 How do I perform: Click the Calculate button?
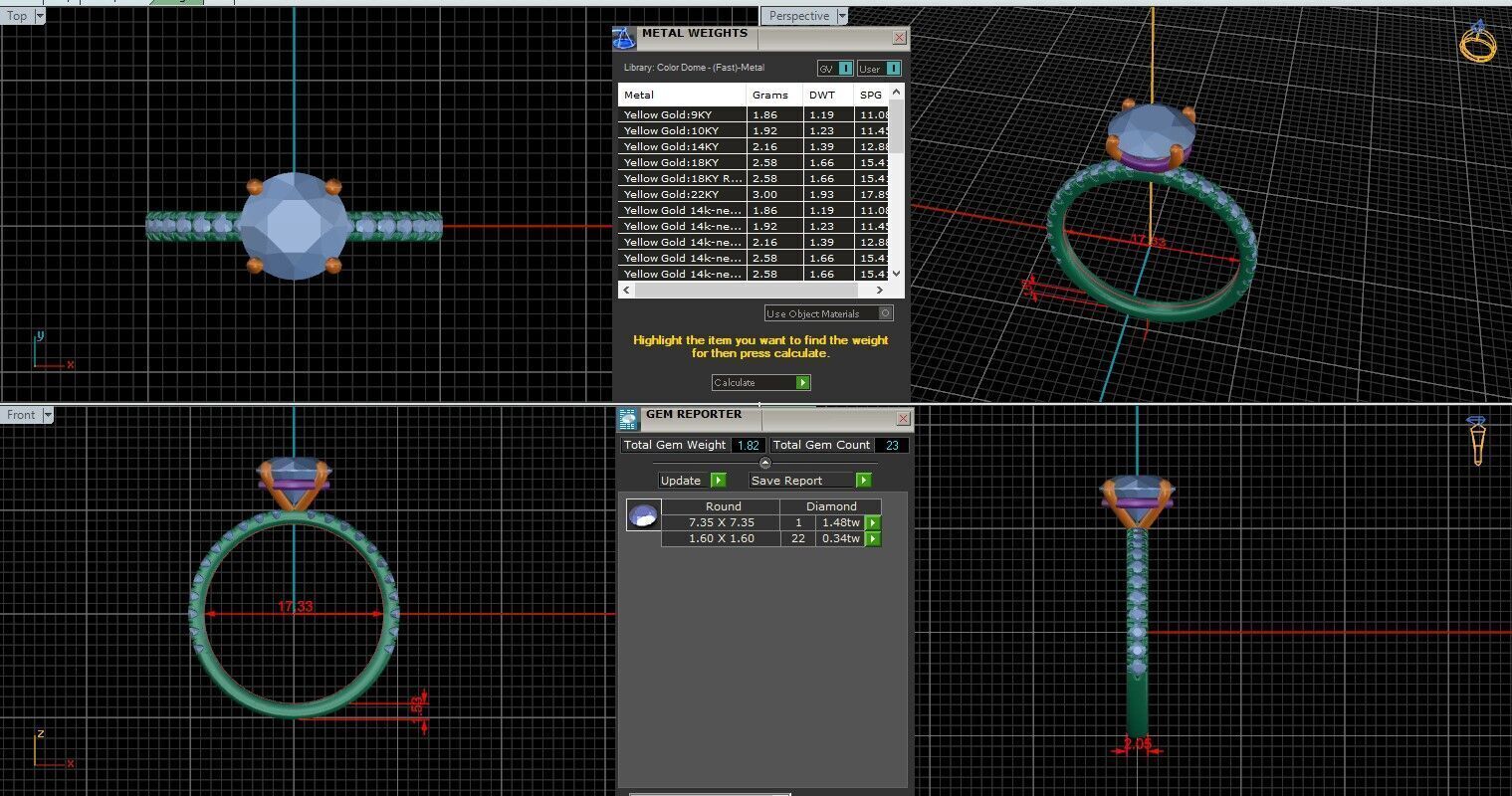[x=761, y=383]
